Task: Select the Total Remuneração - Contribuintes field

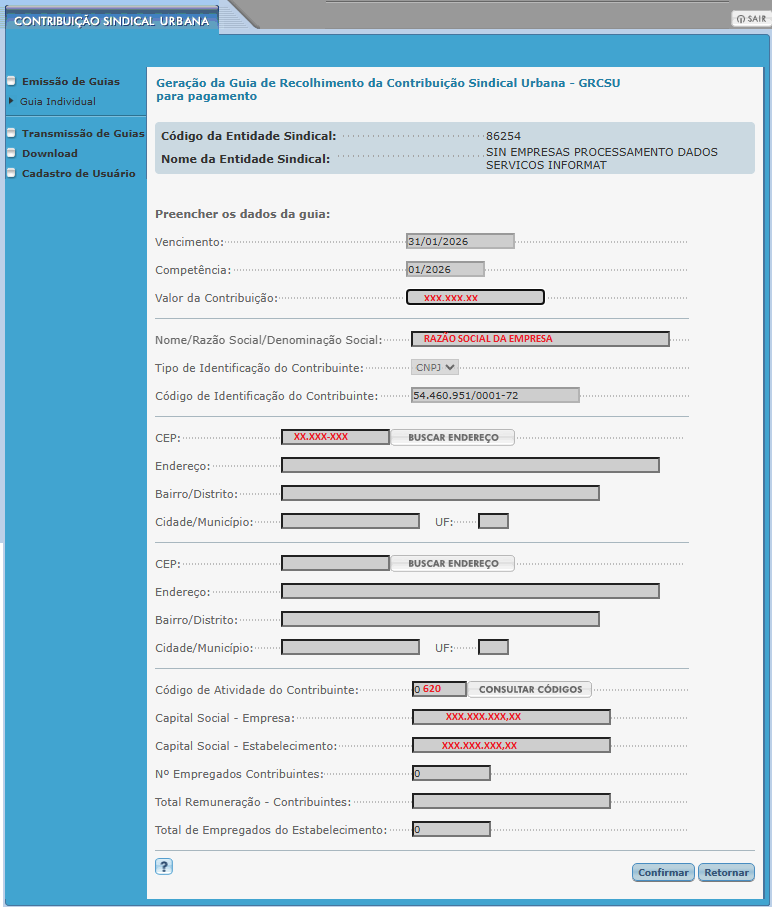Action: [x=511, y=801]
